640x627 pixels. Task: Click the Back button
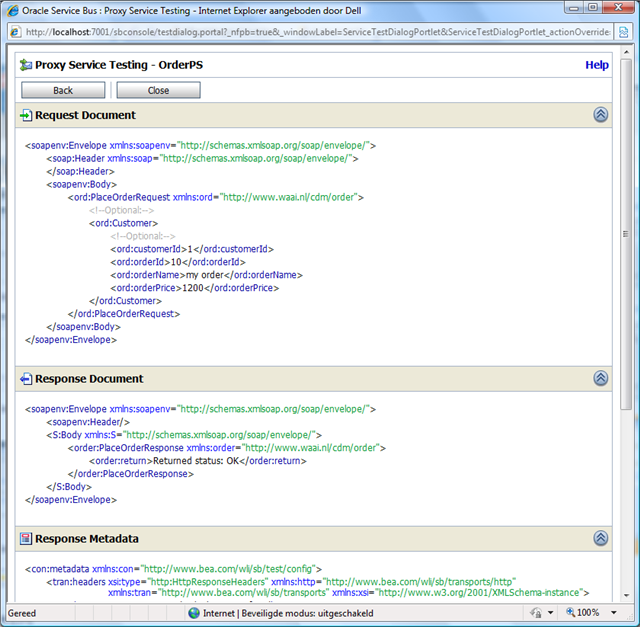(63, 90)
